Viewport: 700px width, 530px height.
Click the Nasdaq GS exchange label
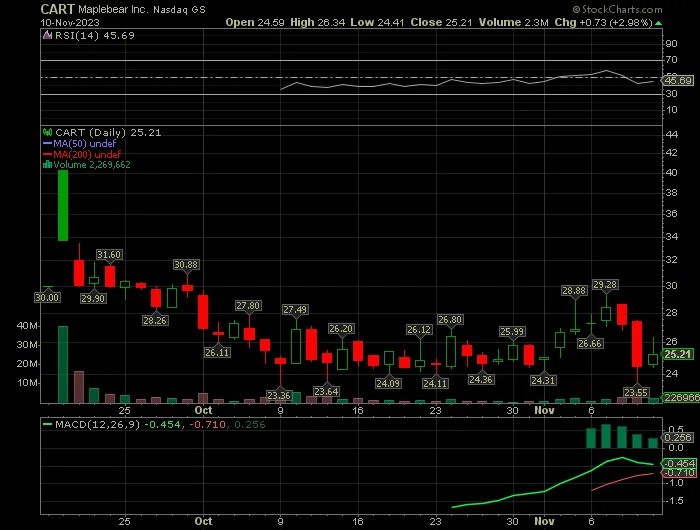pyautogui.click(x=179, y=9)
